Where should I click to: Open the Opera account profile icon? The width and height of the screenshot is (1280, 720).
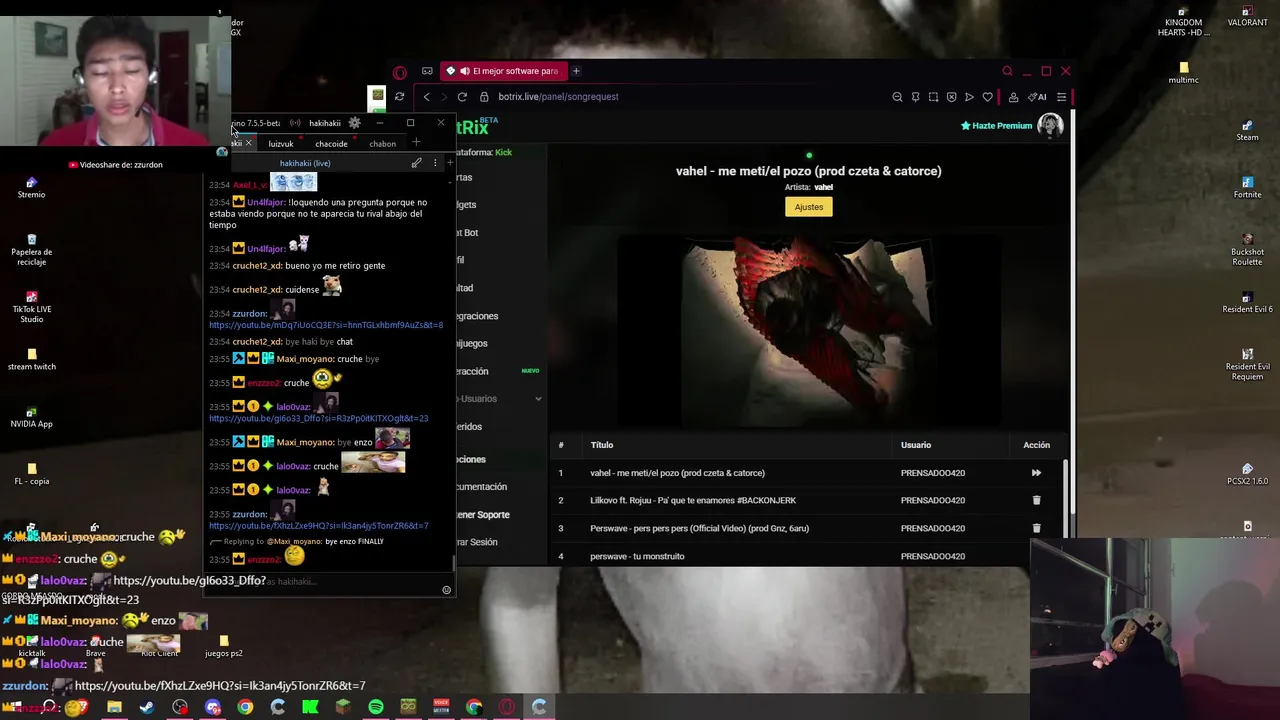point(1013,97)
